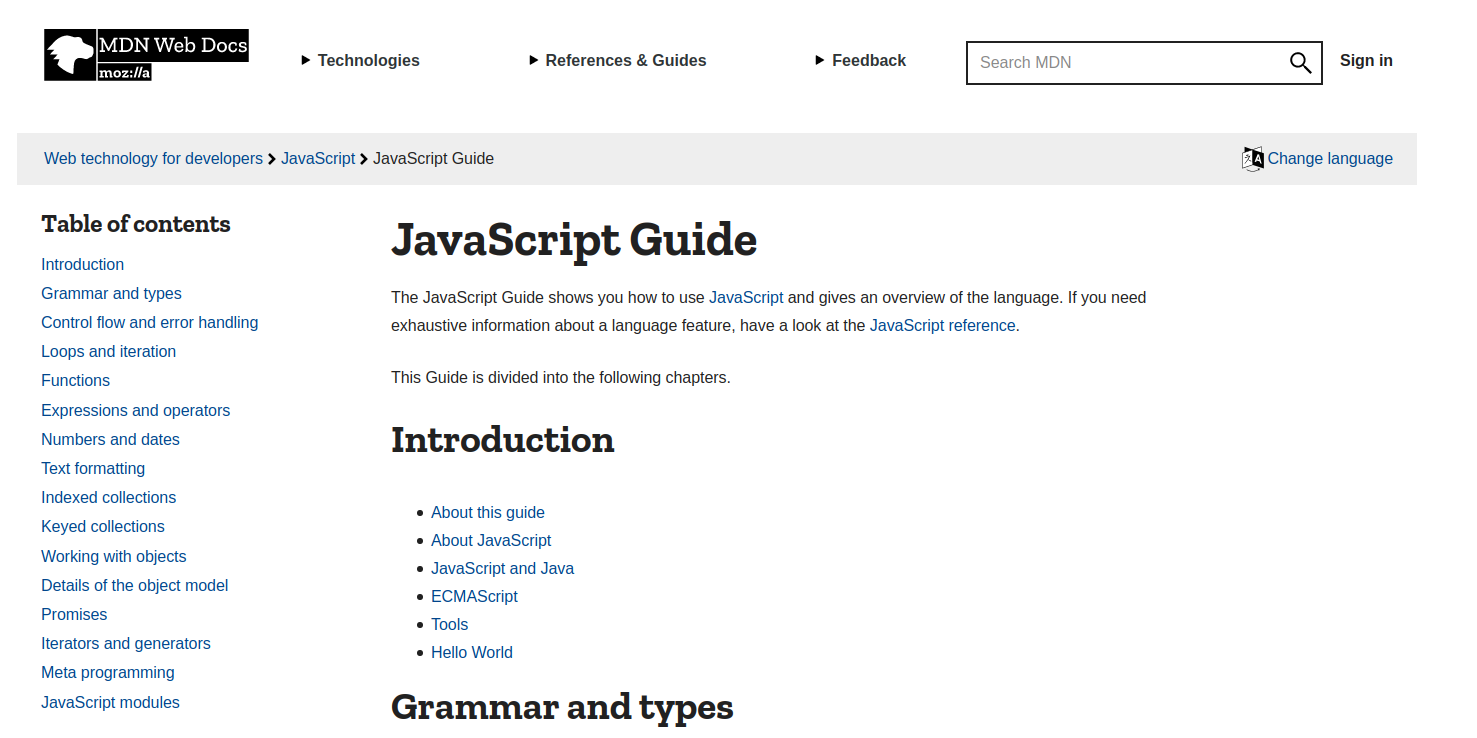Open Web technology for developers breadcrumb

coord(153,159)
